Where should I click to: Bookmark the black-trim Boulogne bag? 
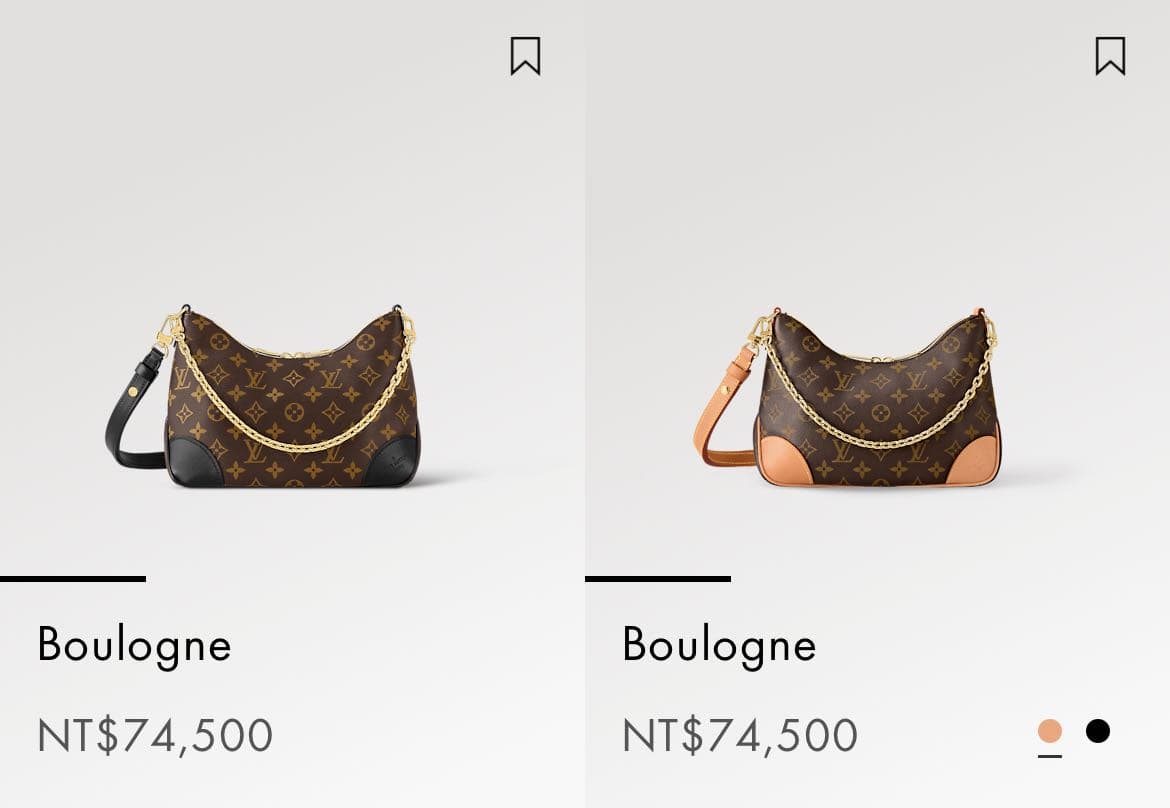pos(525,56)
